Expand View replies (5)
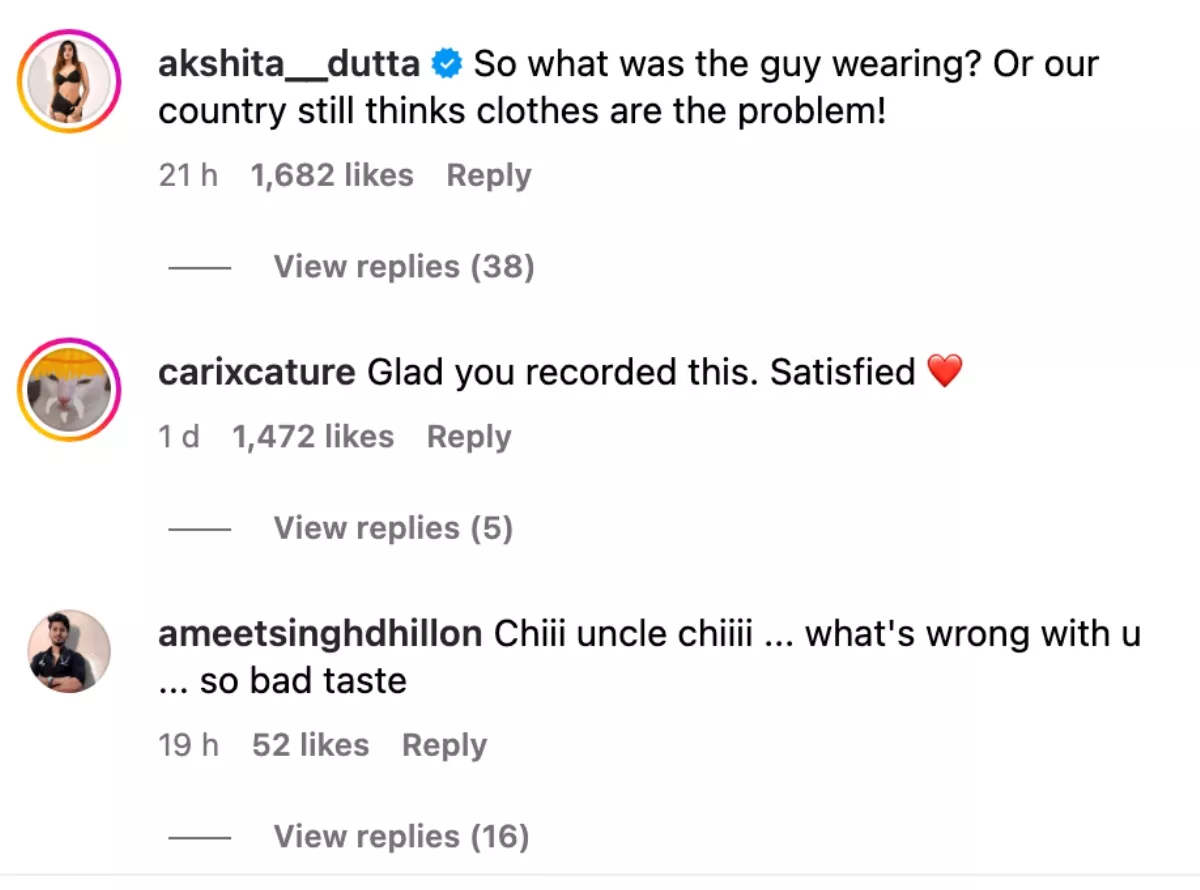This screenshot has height=890, width=1200. pos(393,528)
